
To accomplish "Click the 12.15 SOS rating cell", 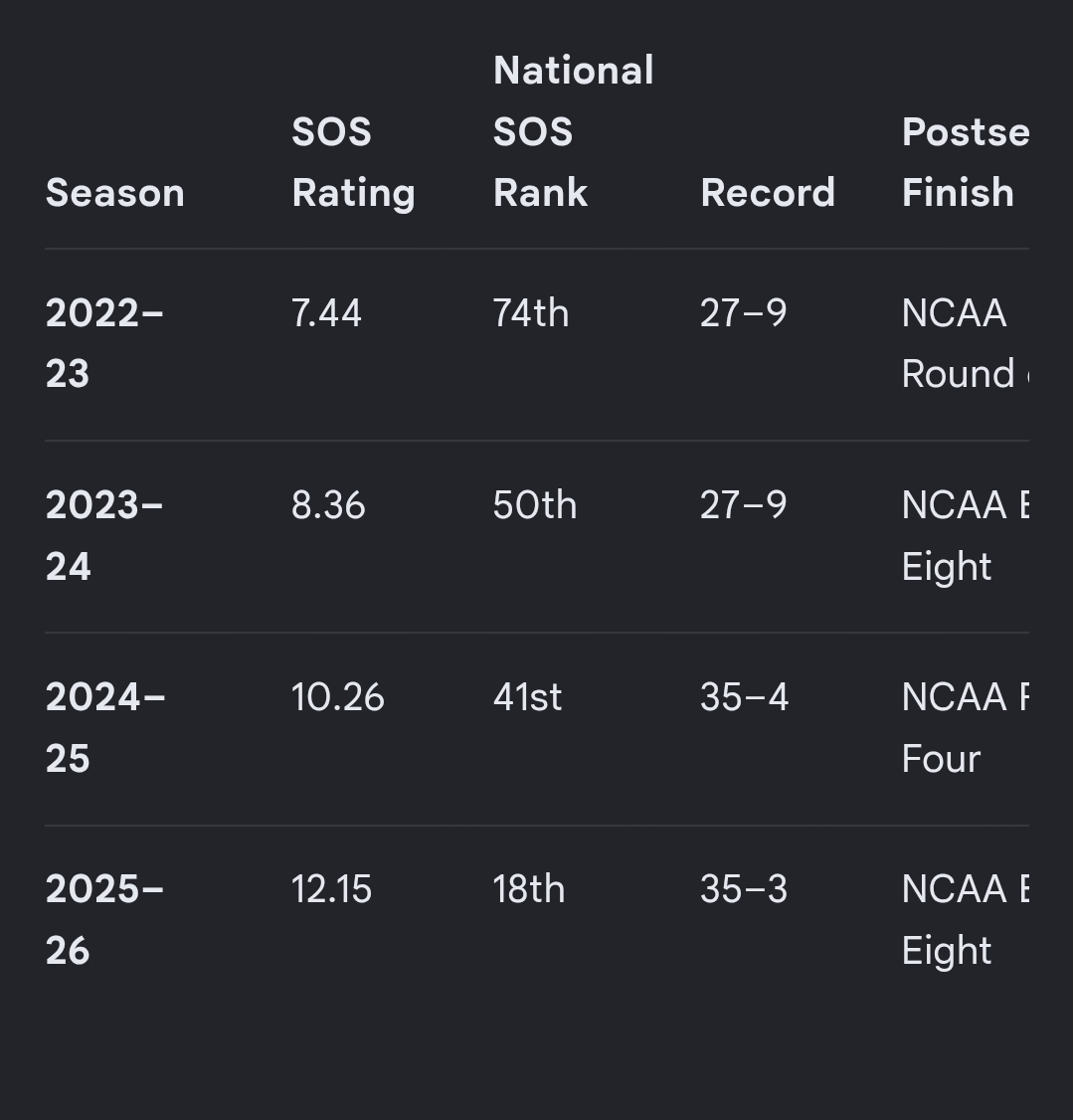I will point(331,889).
